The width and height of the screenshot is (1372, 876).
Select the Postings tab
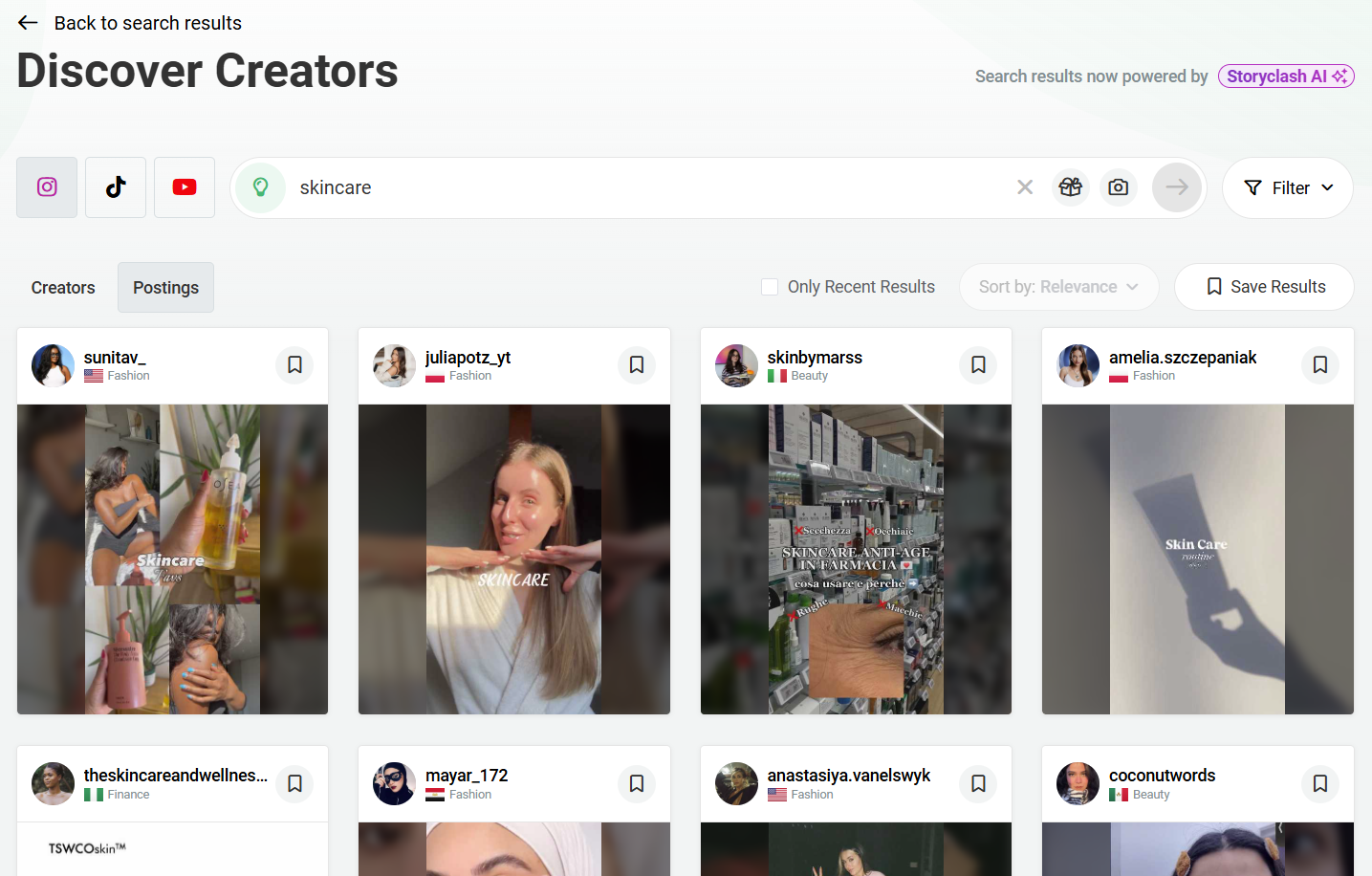pos(165,287)
